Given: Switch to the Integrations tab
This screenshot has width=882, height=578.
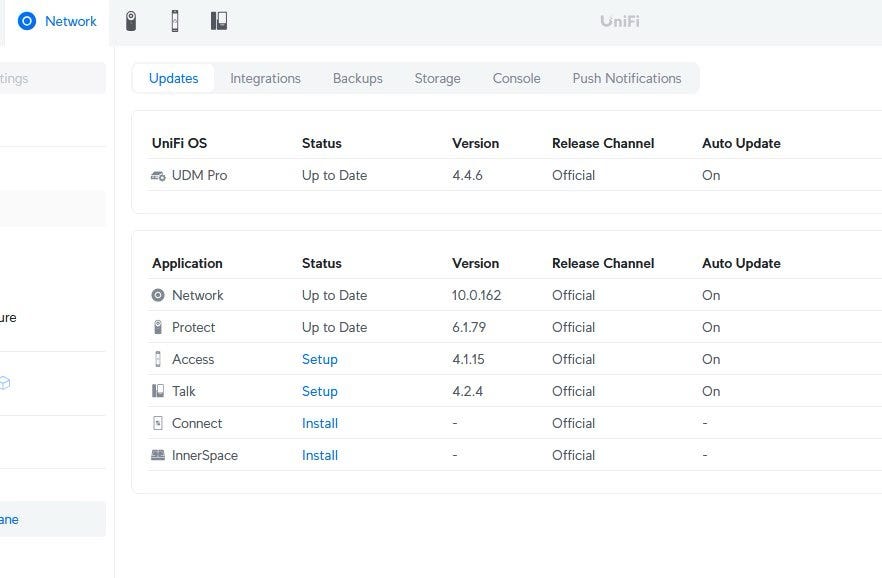Looking at the screenshot, I should click(265, 79).
